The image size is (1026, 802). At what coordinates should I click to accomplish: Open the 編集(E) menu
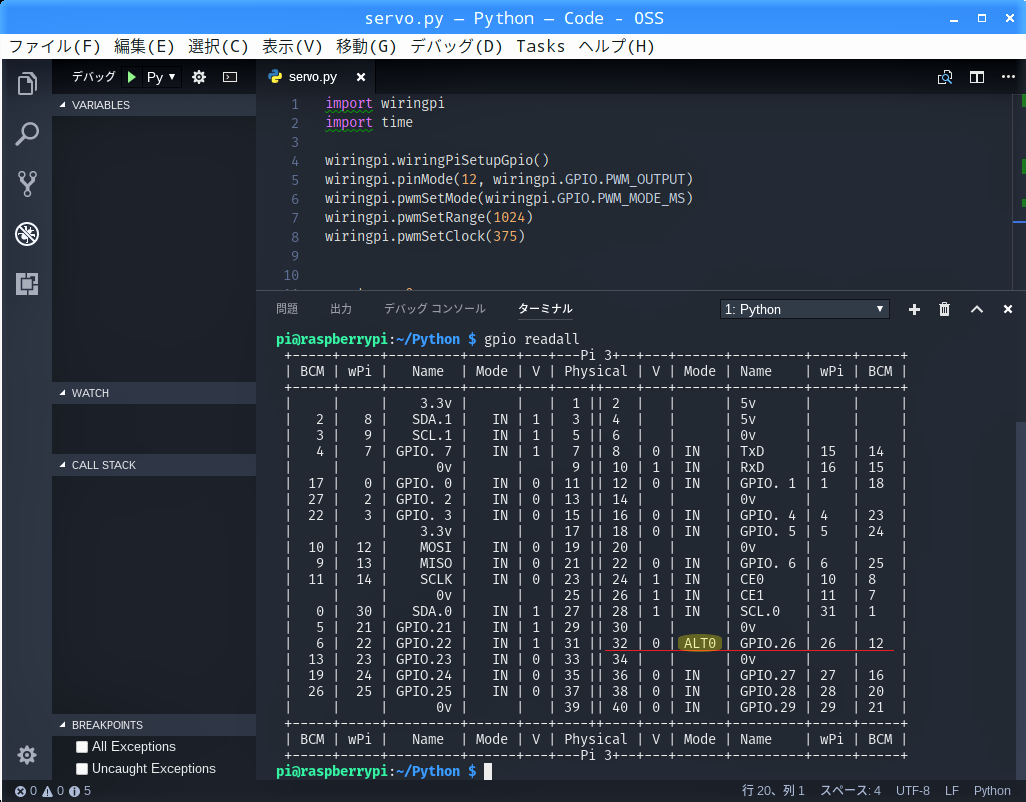click(x=144, y=46)
